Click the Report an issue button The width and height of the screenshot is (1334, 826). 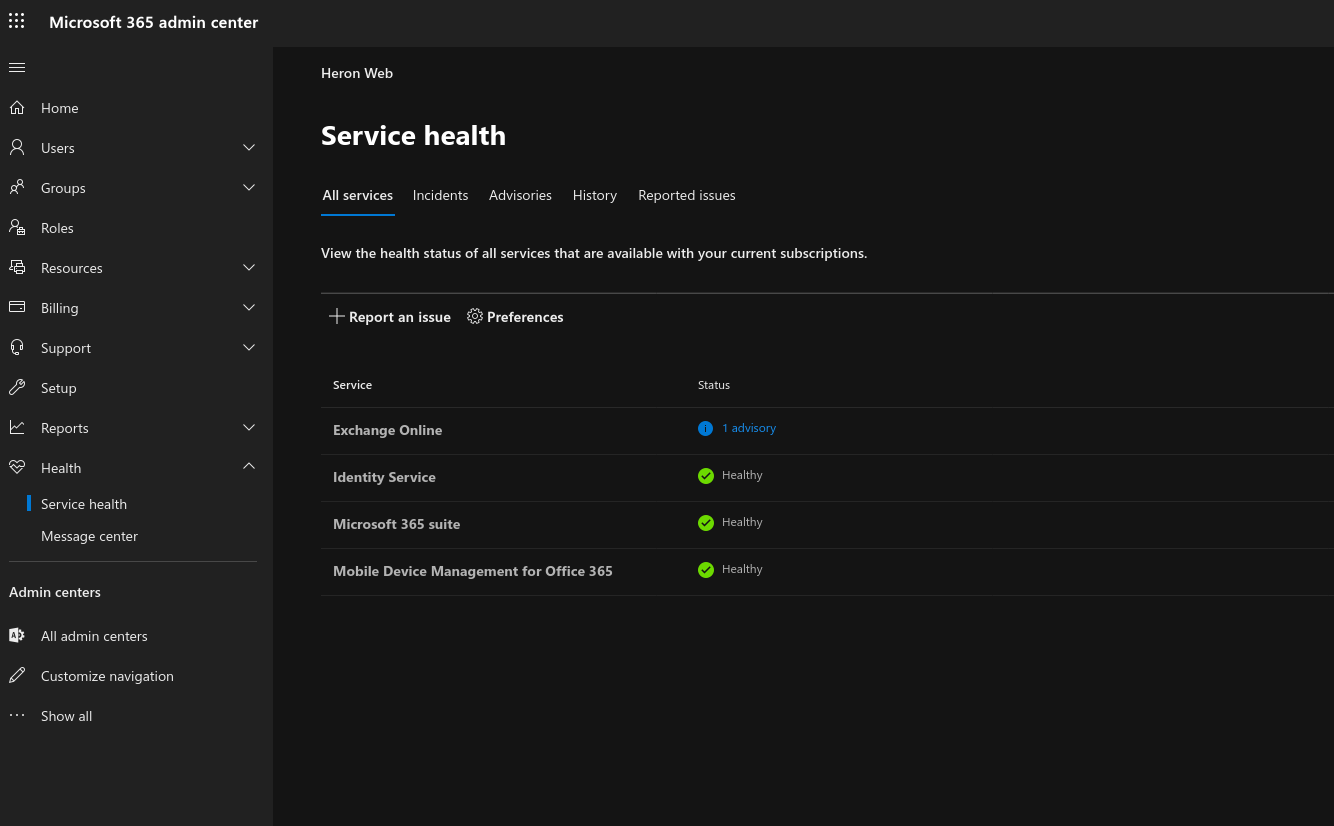click(390, 317)
